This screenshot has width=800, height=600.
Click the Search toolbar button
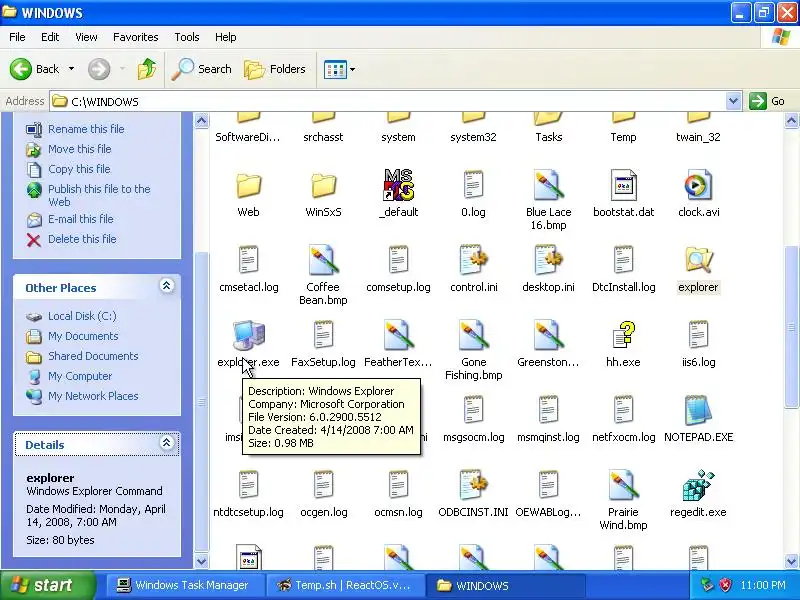202,69
